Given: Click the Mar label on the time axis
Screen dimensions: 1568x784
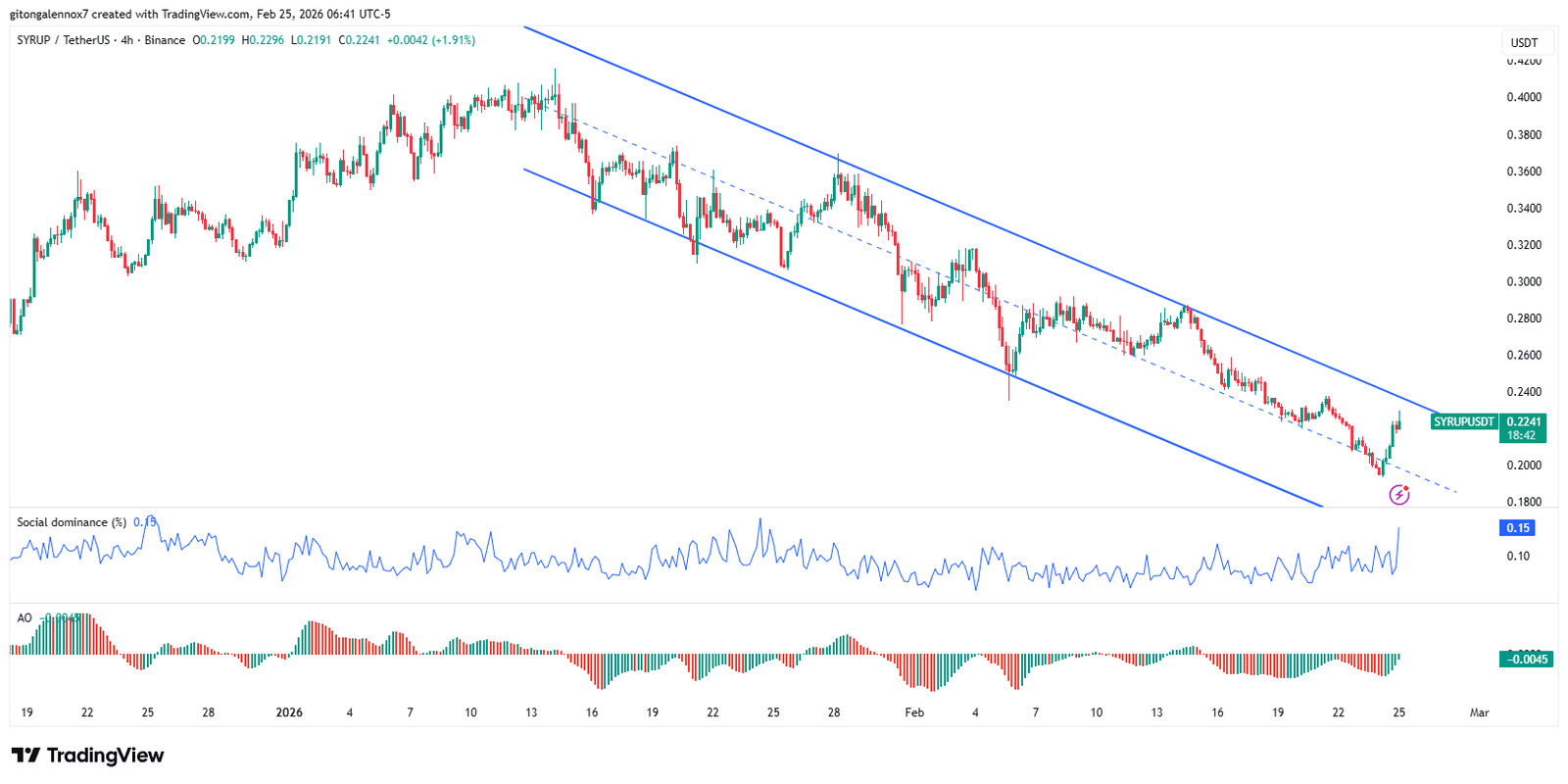Looking at the screenshot, I should pos(1479,712).
